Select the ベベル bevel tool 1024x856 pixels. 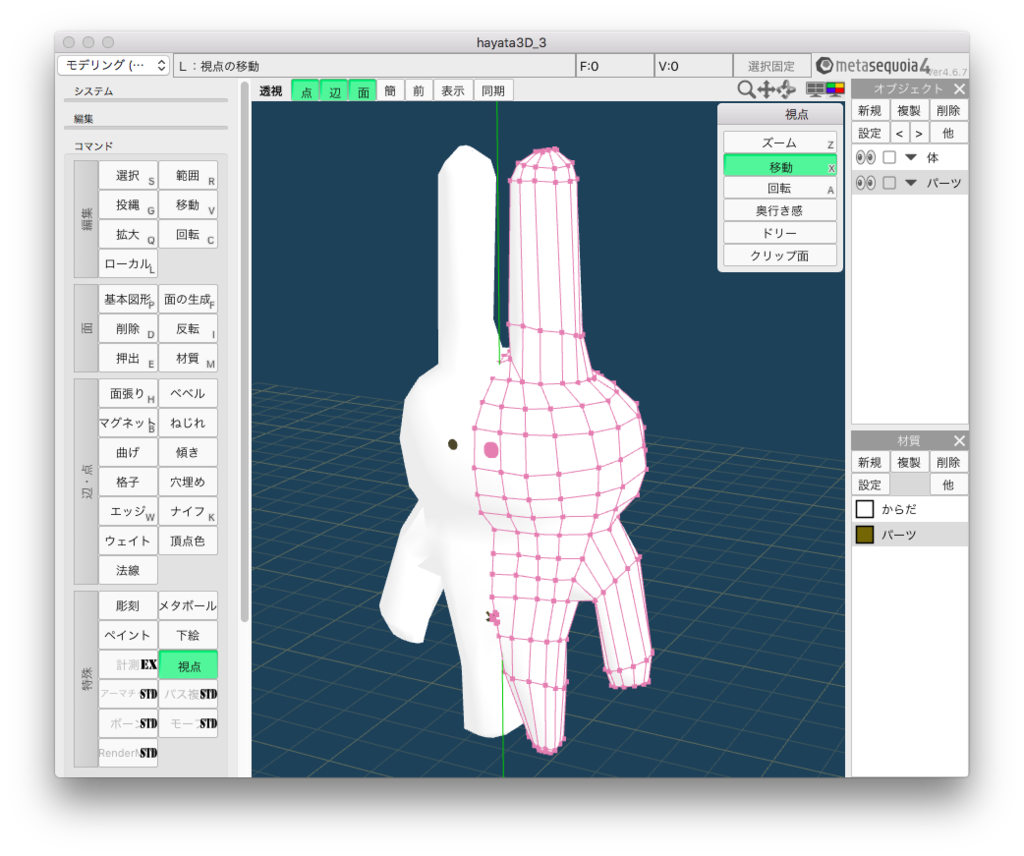[188, 394]
